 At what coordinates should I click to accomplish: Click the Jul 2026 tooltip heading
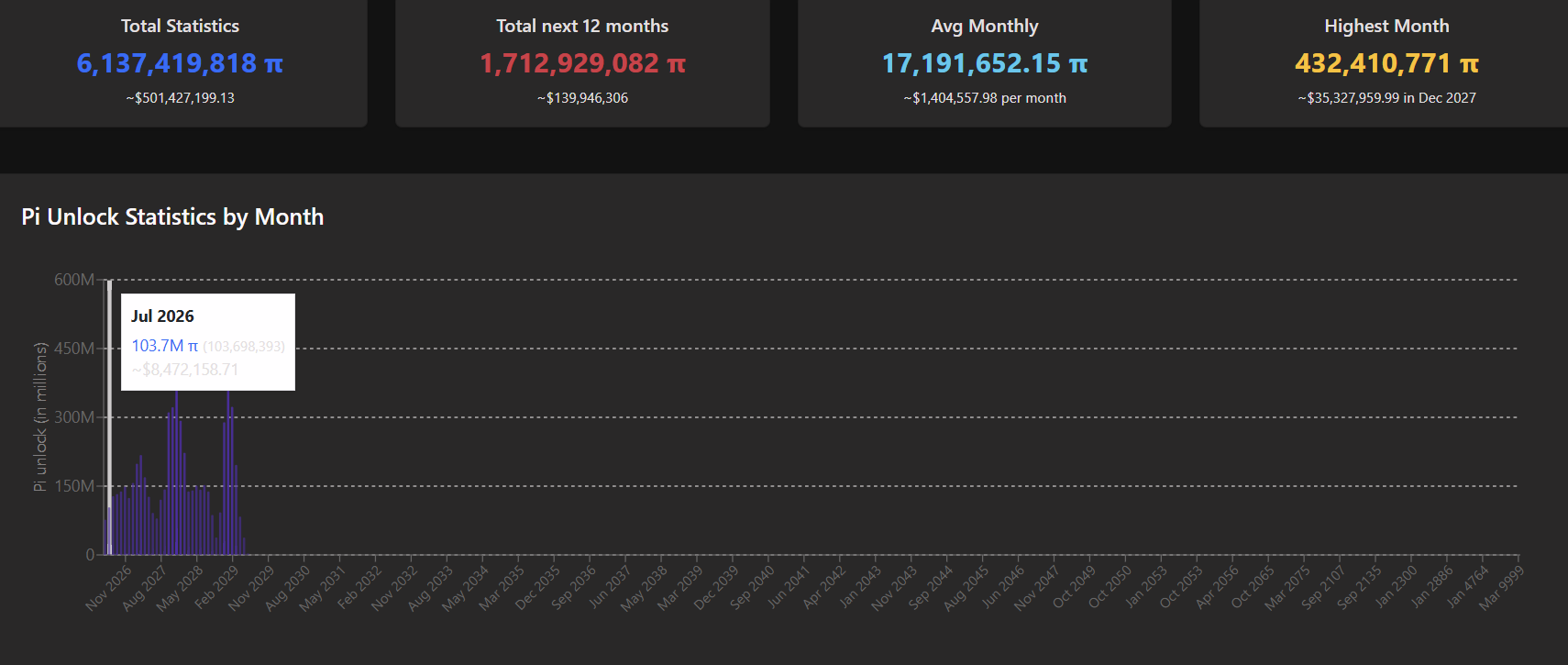tap(162, 316)
